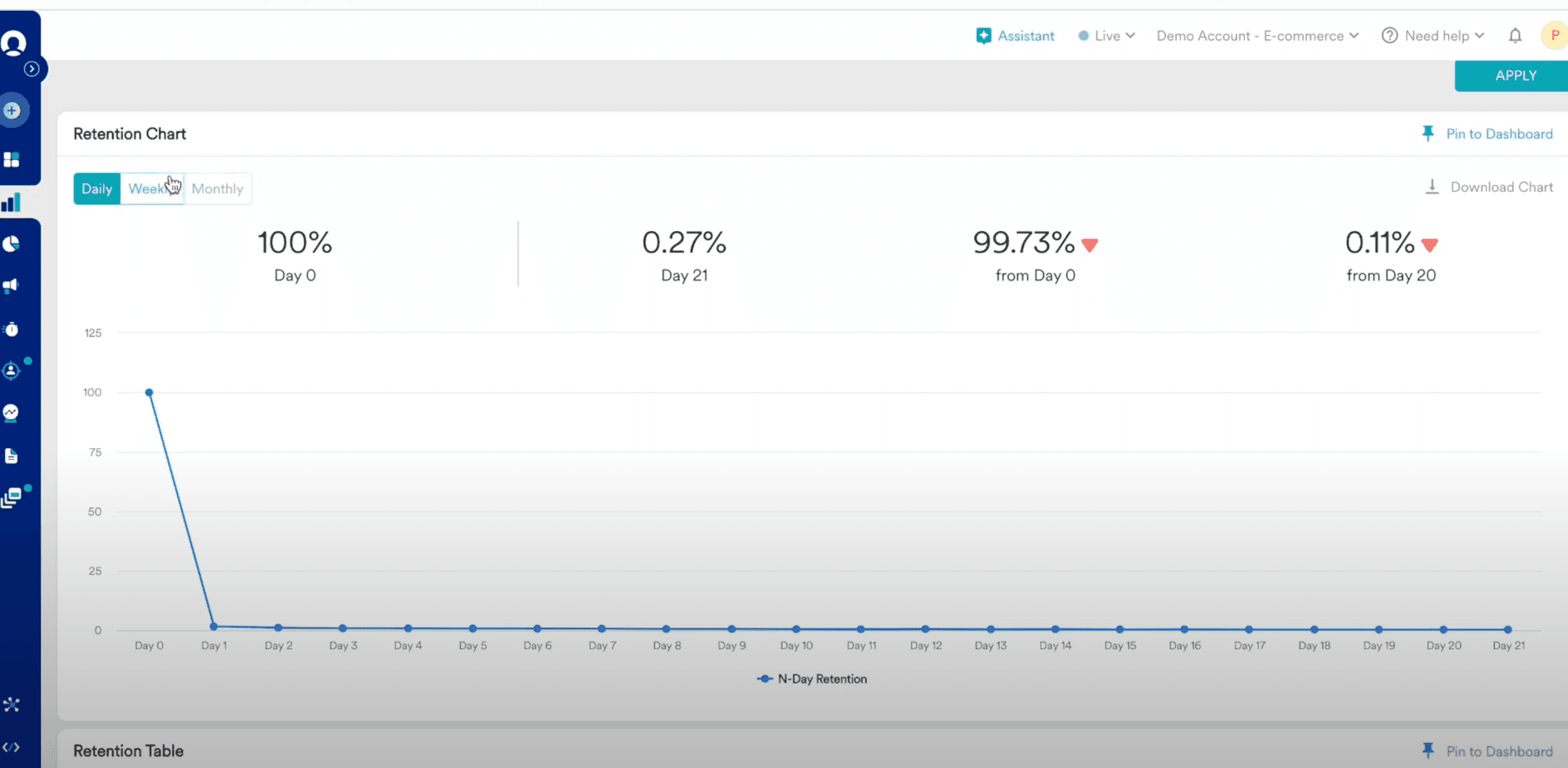Expand the sidebar with the arrow toggle
The height and width of the screenshot is (768, 1568).
[31, 69]
